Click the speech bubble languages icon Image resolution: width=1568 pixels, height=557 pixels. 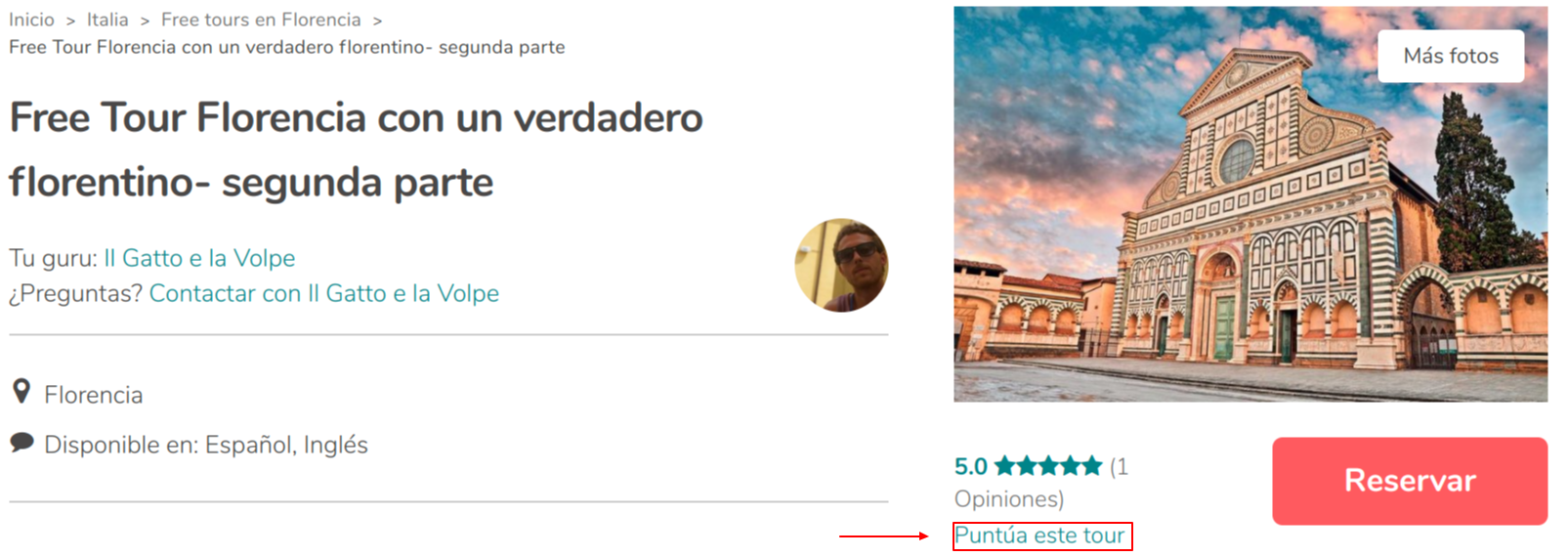click(x=21, y=443)
